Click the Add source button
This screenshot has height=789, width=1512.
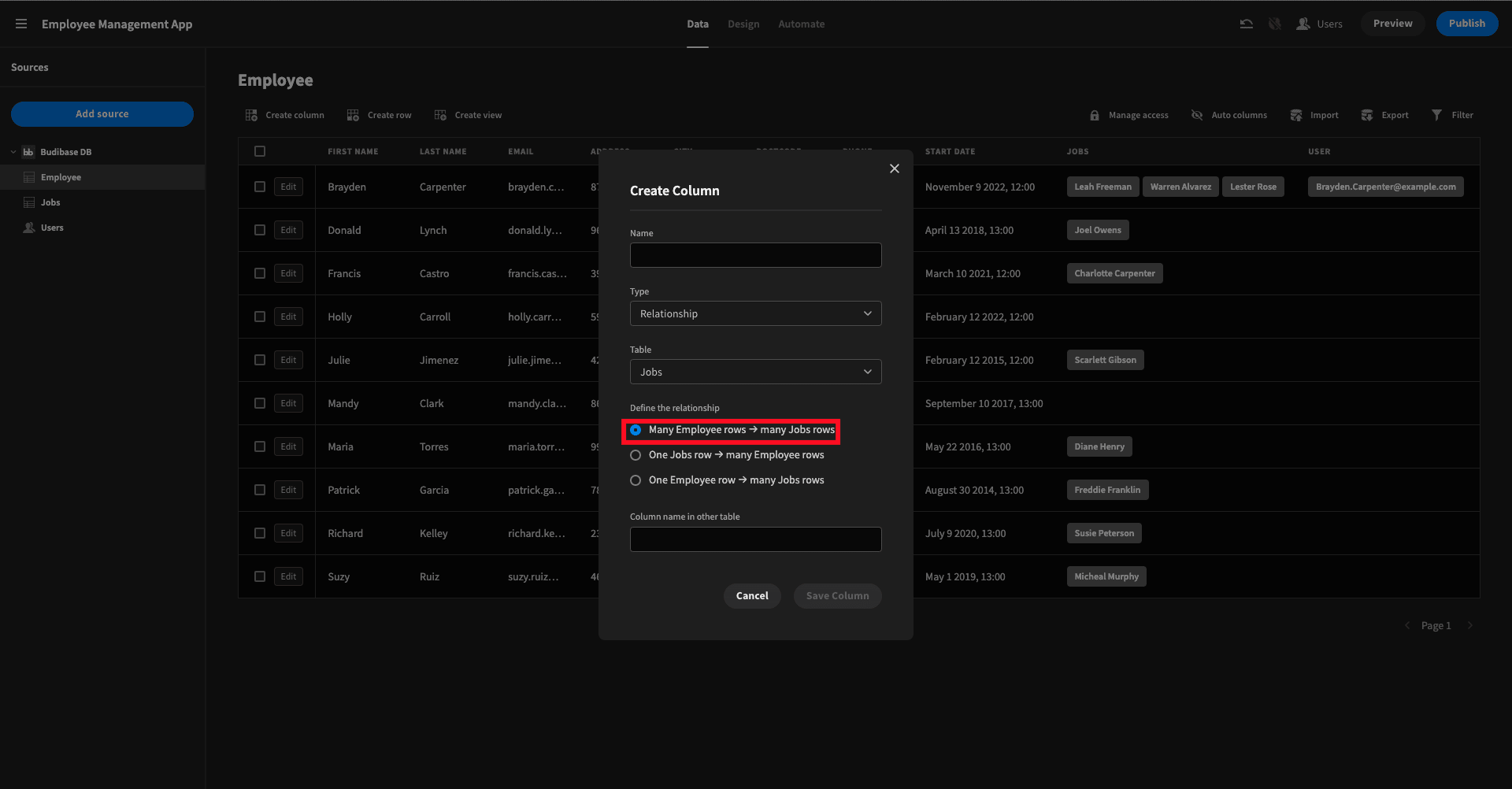coord(102,114)
